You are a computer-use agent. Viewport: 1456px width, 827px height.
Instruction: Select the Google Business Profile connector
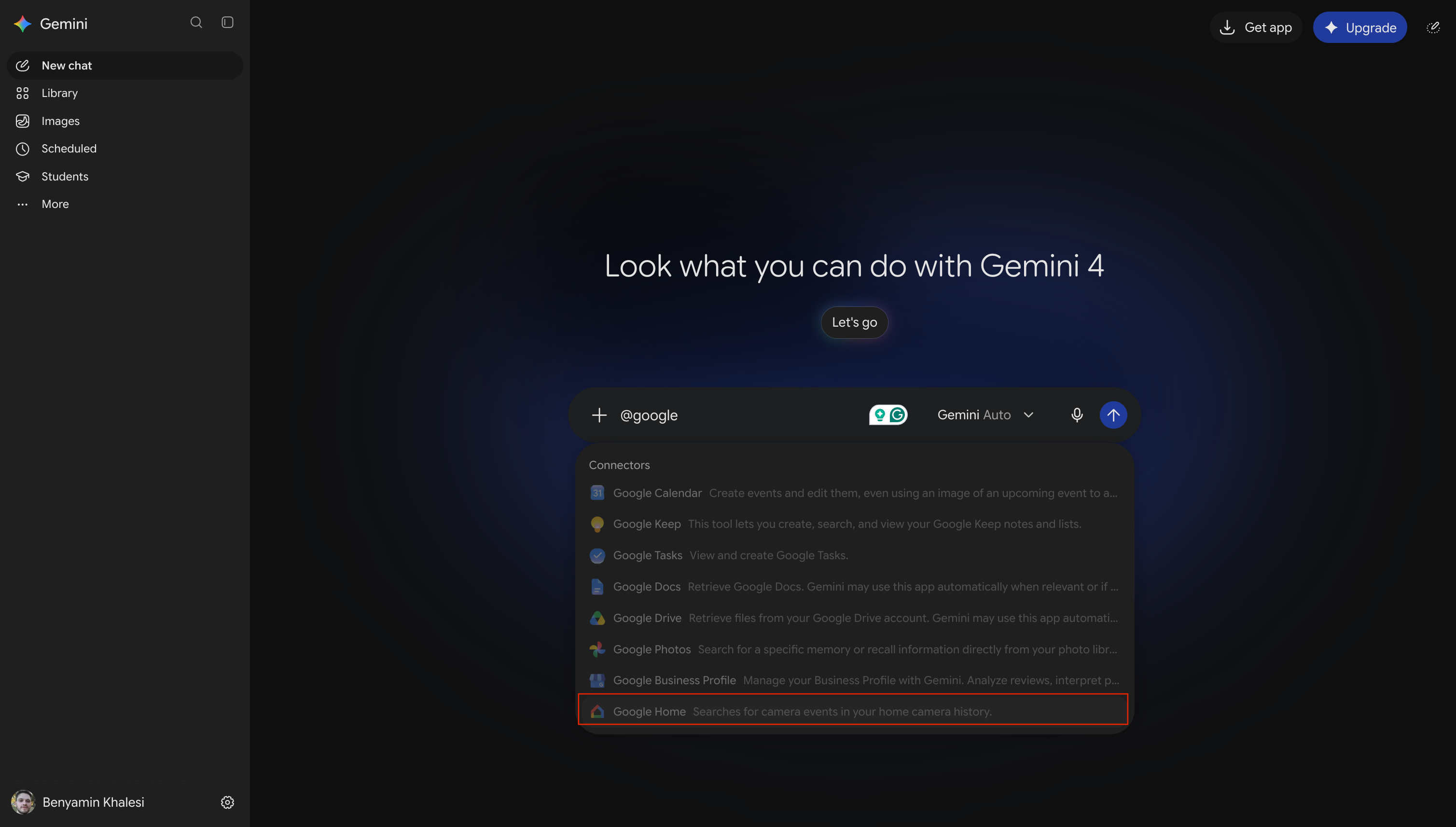(x=853, y=680)
